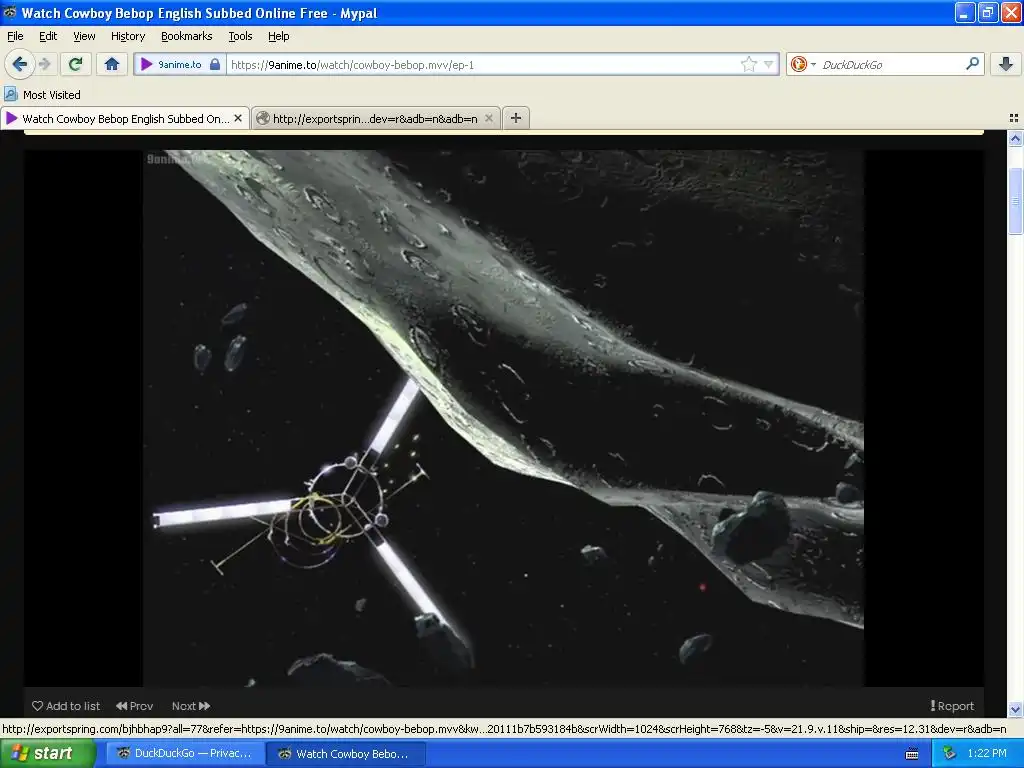
Task: Open the Edit menu
Action: click(48, 36)
